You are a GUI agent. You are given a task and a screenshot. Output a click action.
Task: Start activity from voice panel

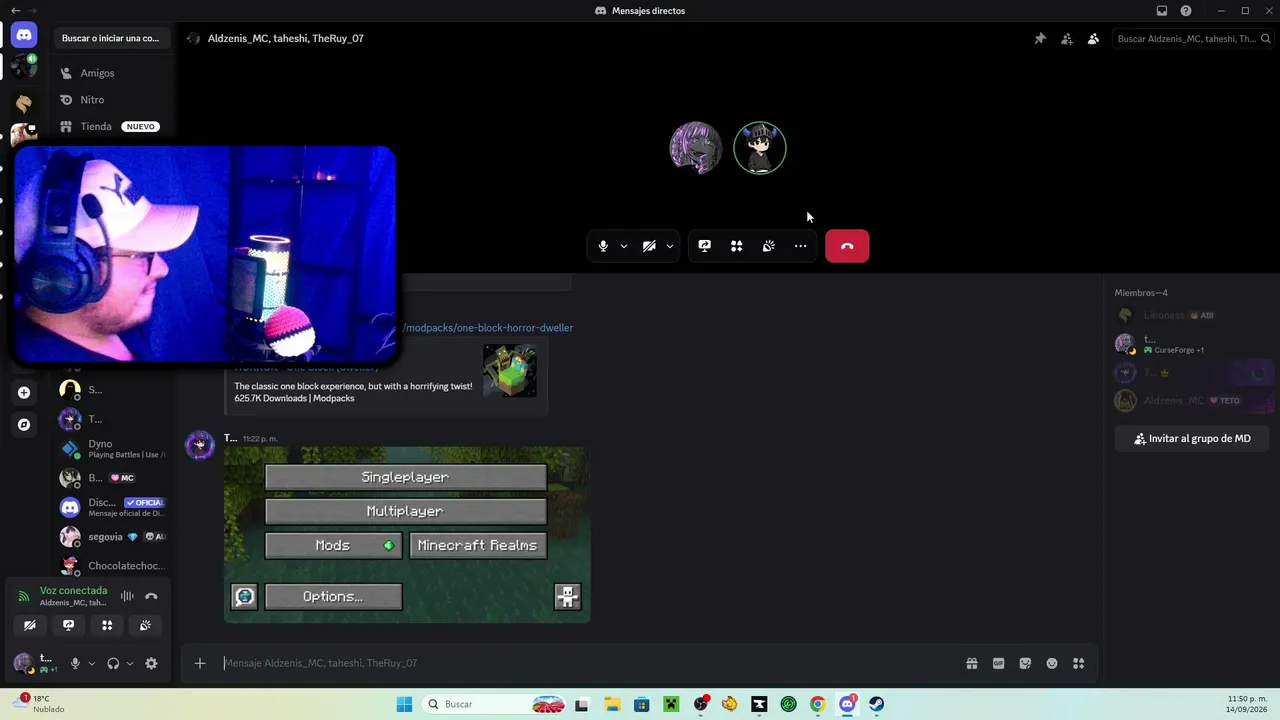107,625
